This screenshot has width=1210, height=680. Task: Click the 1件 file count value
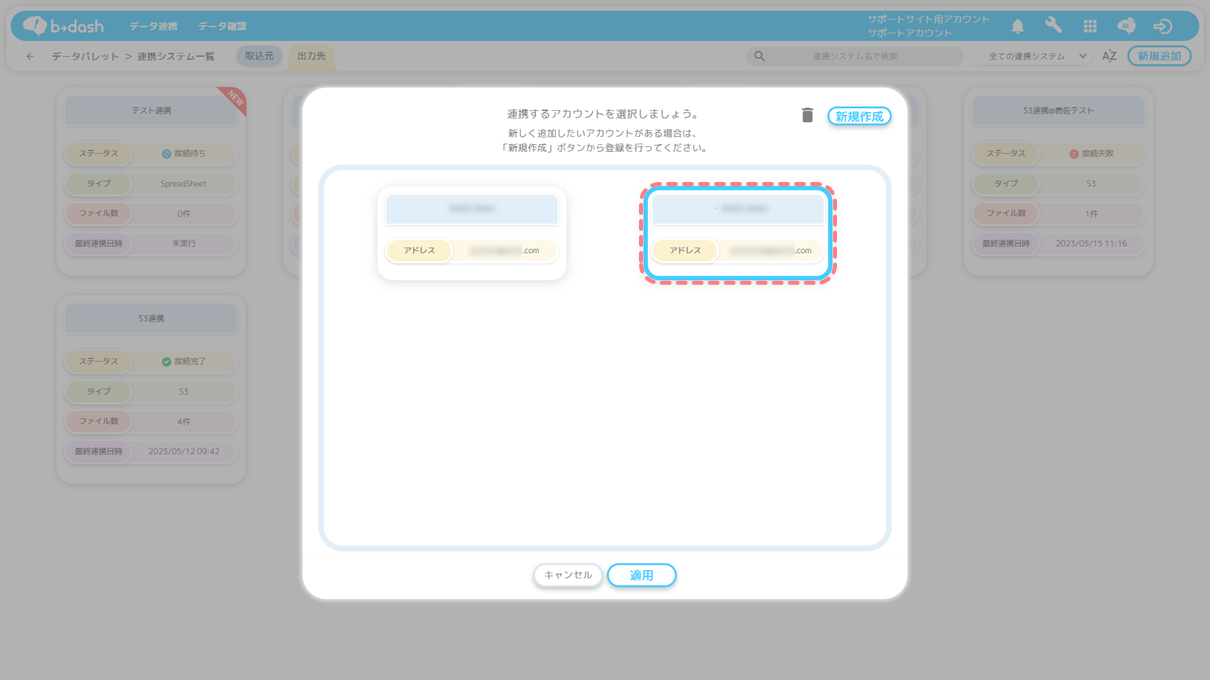tap(1091, 214)
